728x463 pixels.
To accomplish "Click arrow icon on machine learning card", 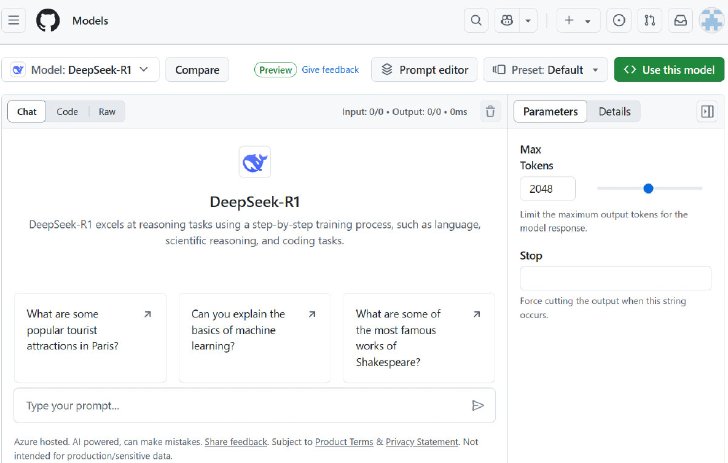I will [312, 314].
